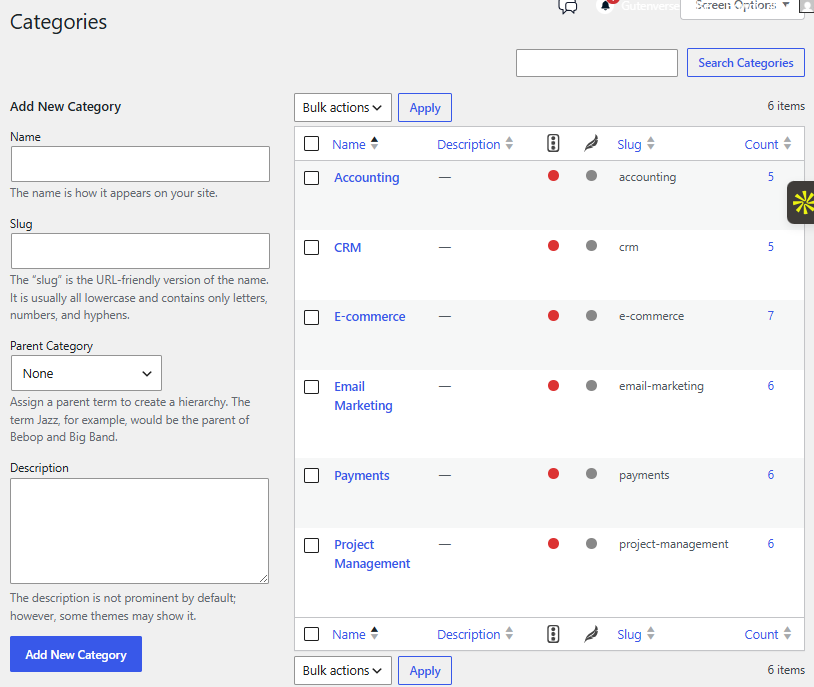The height and width of the screenshot is (687, 814).
Task: Open post count 5 for CRM
Action: click(770, 246)
